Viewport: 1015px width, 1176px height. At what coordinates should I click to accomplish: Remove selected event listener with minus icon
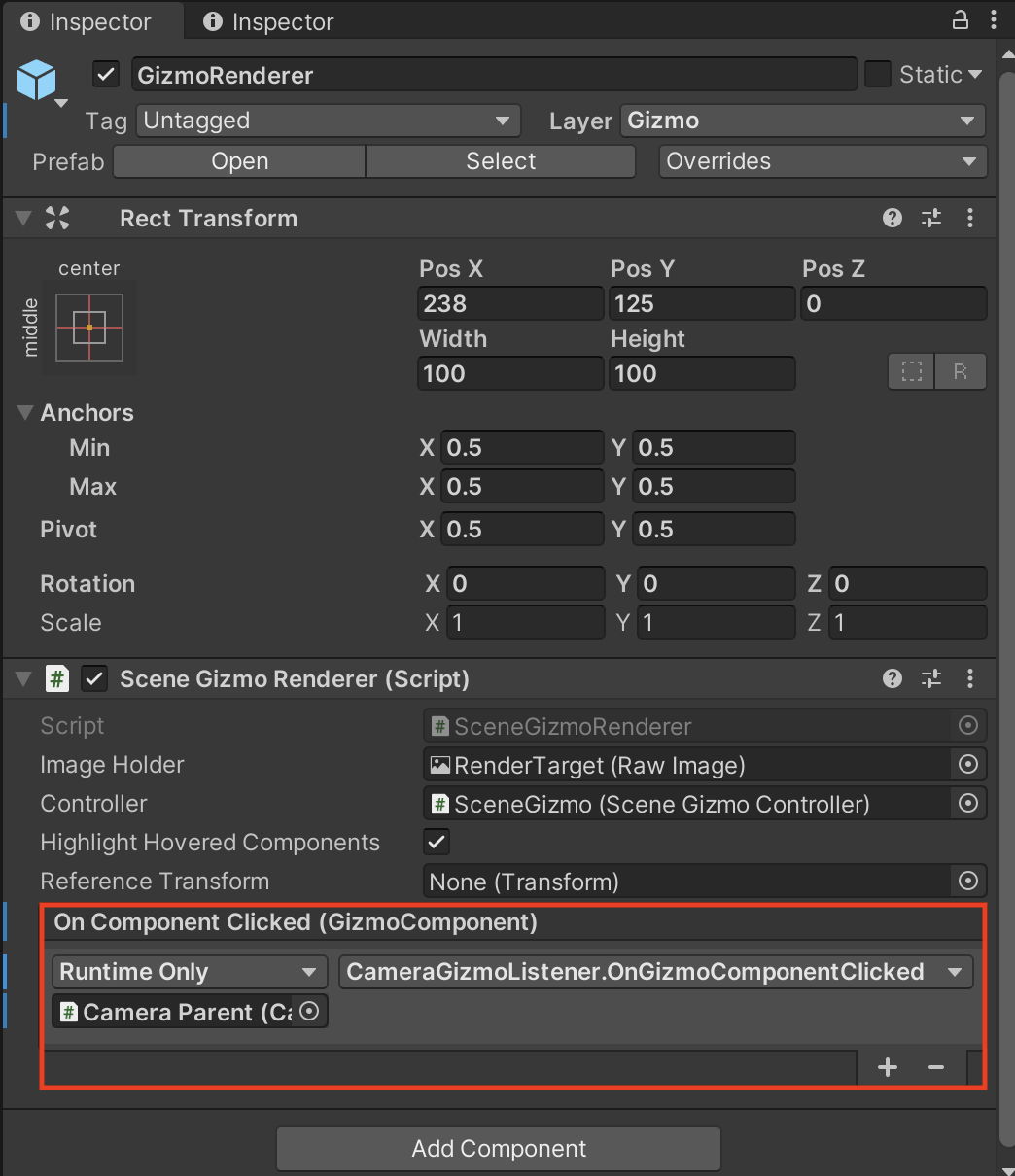click(935, 1066)
